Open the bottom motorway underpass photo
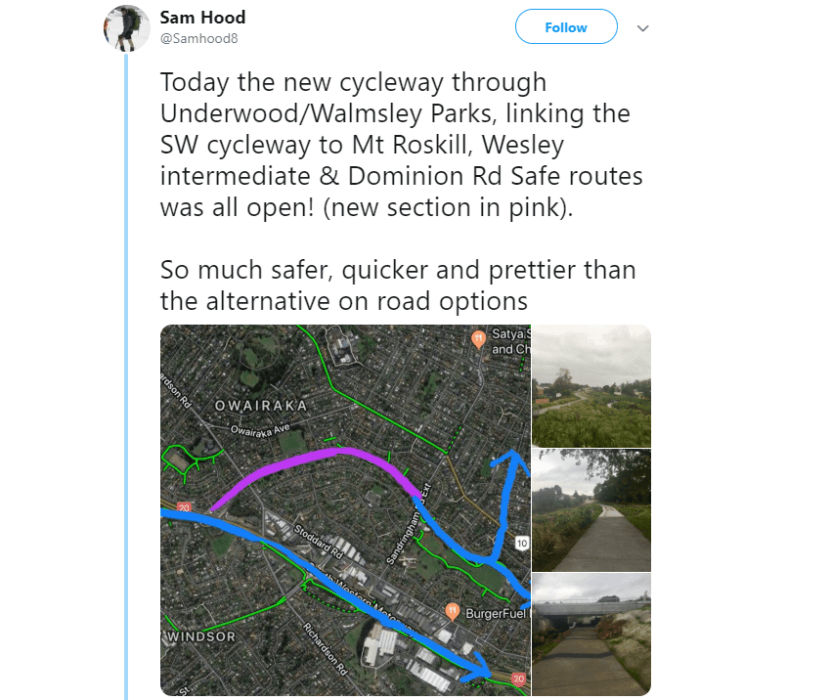831x700 pixels. (x=591, y=634)
